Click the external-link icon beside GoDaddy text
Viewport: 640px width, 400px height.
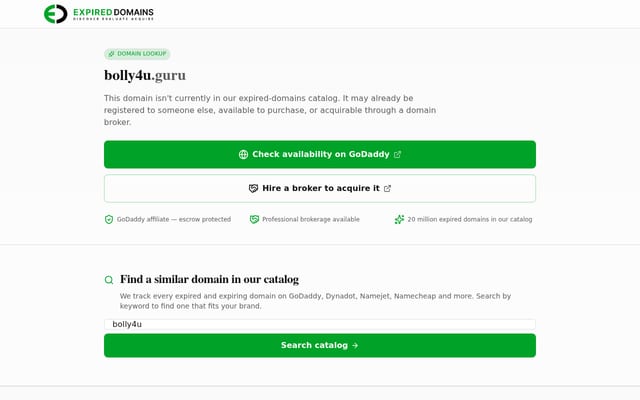398,154
